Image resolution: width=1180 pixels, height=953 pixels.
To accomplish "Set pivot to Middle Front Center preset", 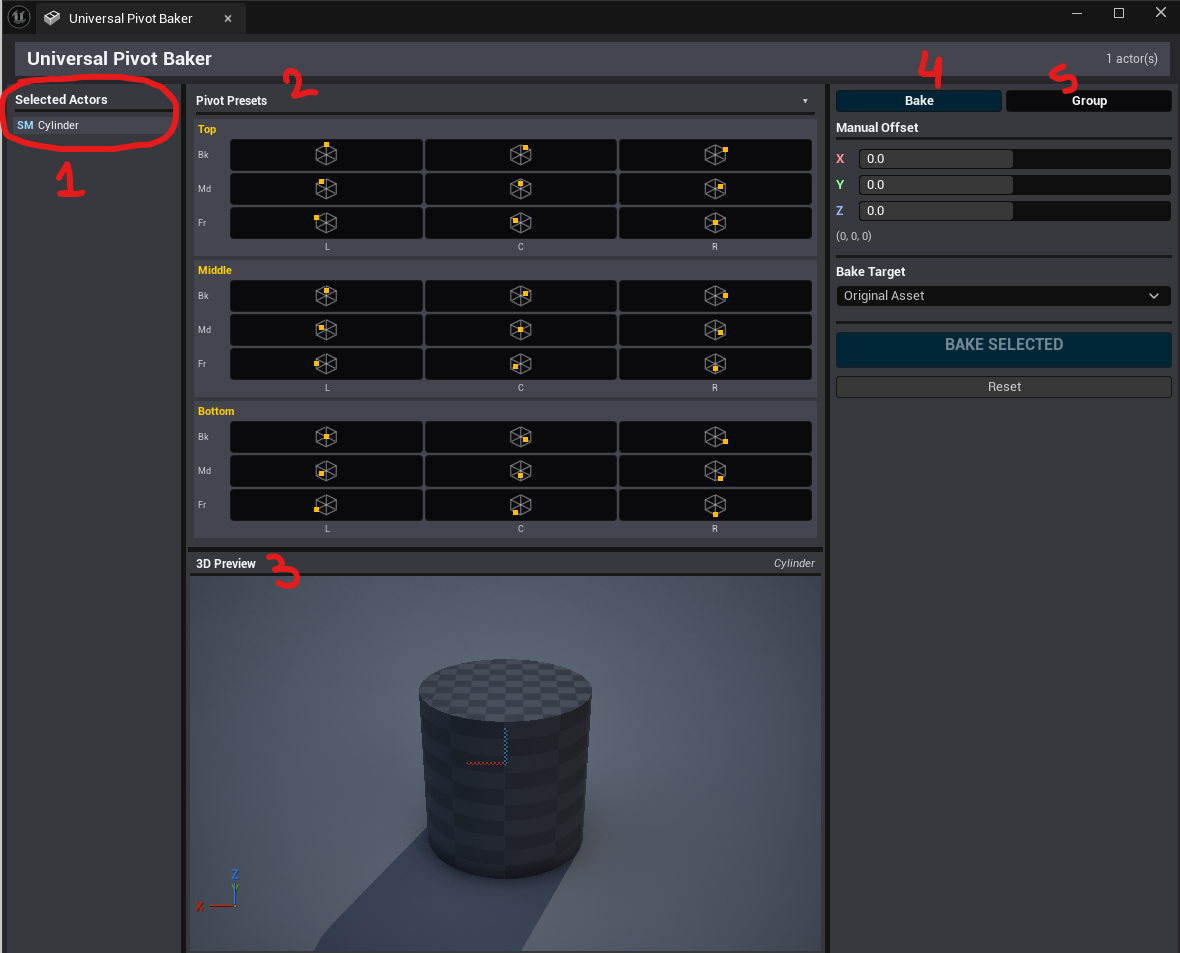I will [521, 364].
